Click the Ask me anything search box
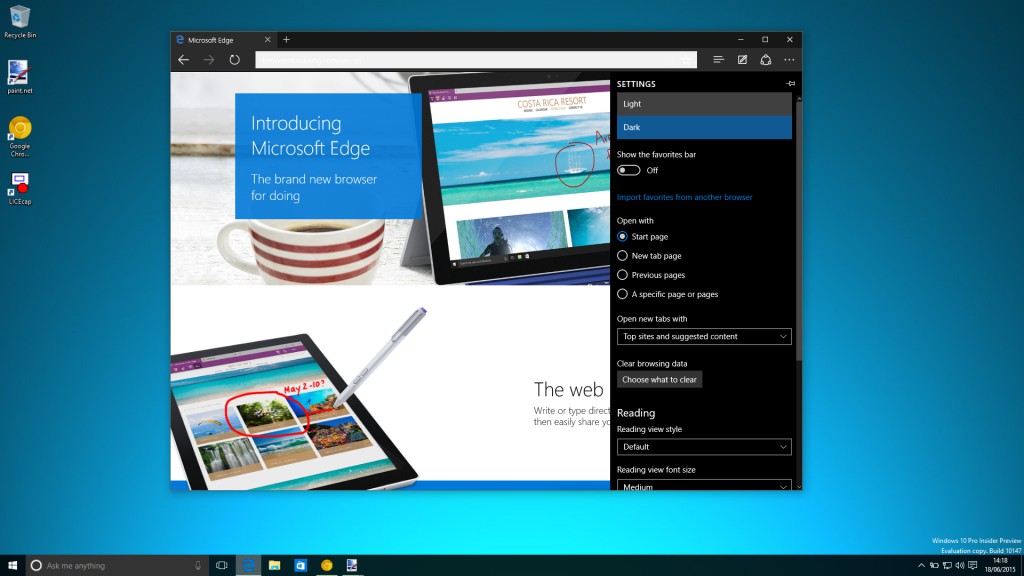 pos(118,566)
